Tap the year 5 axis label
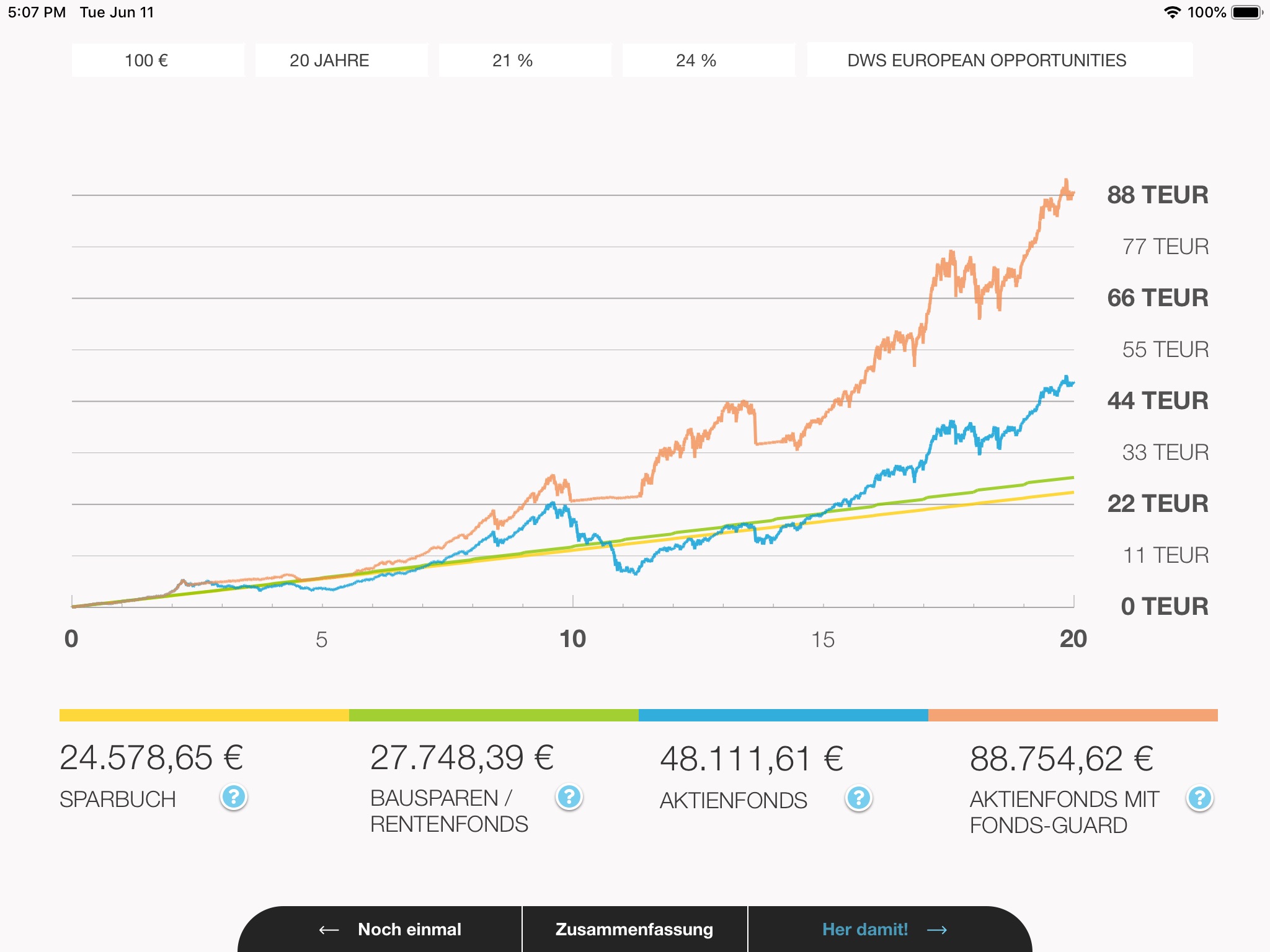Image resolution: width=1270 pixels, height=952 pixels. (321, 640)
